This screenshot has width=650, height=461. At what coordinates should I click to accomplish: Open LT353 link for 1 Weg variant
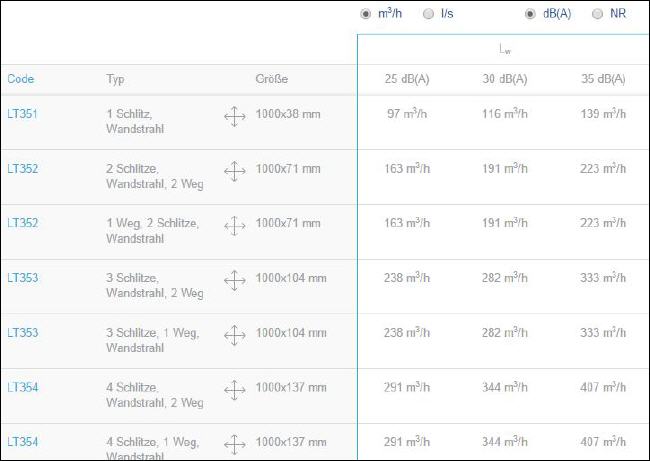point(22,332)
